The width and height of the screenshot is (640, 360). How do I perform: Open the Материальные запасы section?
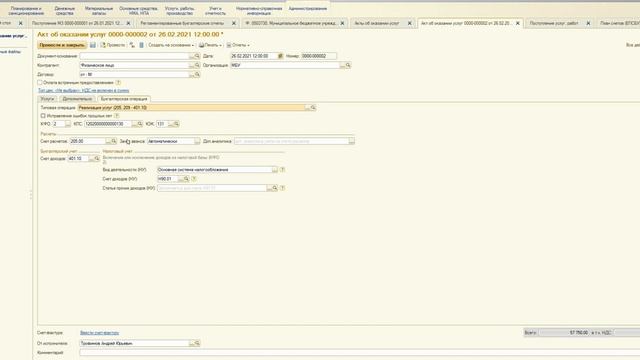click(x=99, y=11)
